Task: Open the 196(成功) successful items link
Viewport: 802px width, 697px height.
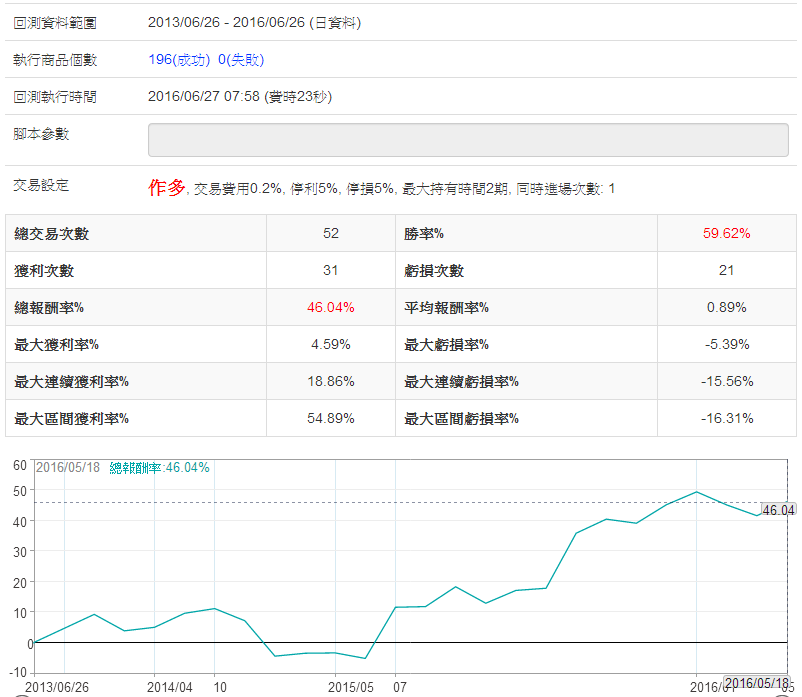Action: coord(179,60)
